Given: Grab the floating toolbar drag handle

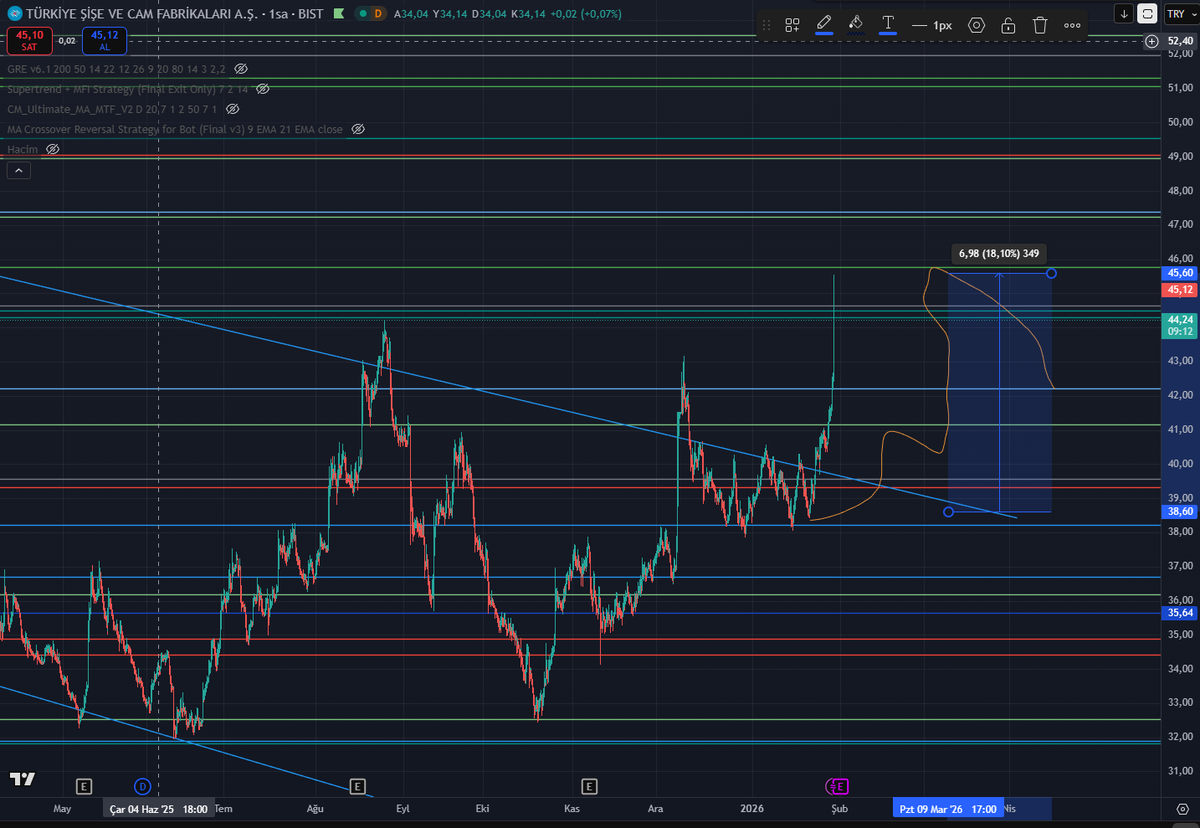Looking at the screenshot, I should [767, 25].
